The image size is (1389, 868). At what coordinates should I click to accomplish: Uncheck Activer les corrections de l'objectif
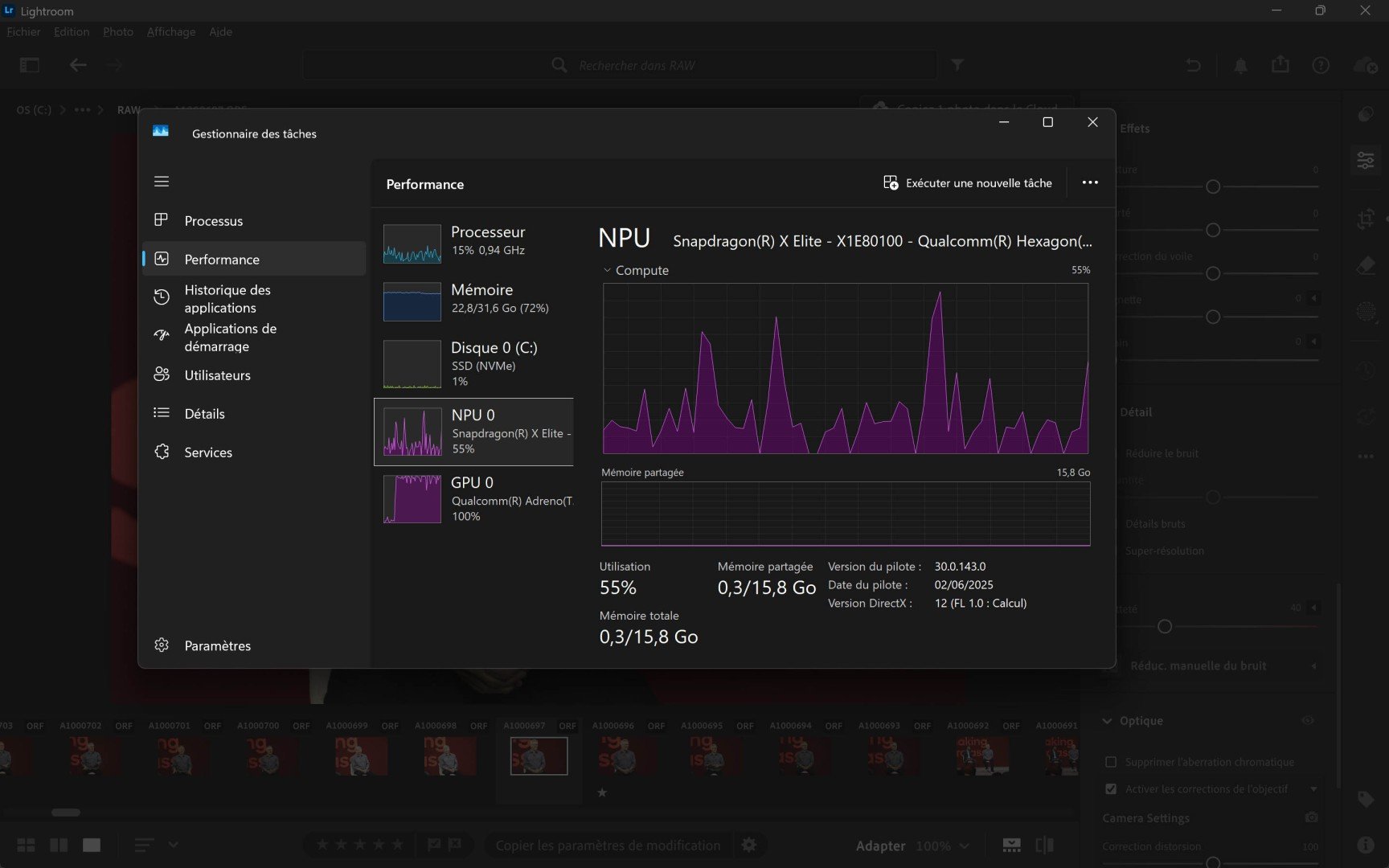[1111, 789]
